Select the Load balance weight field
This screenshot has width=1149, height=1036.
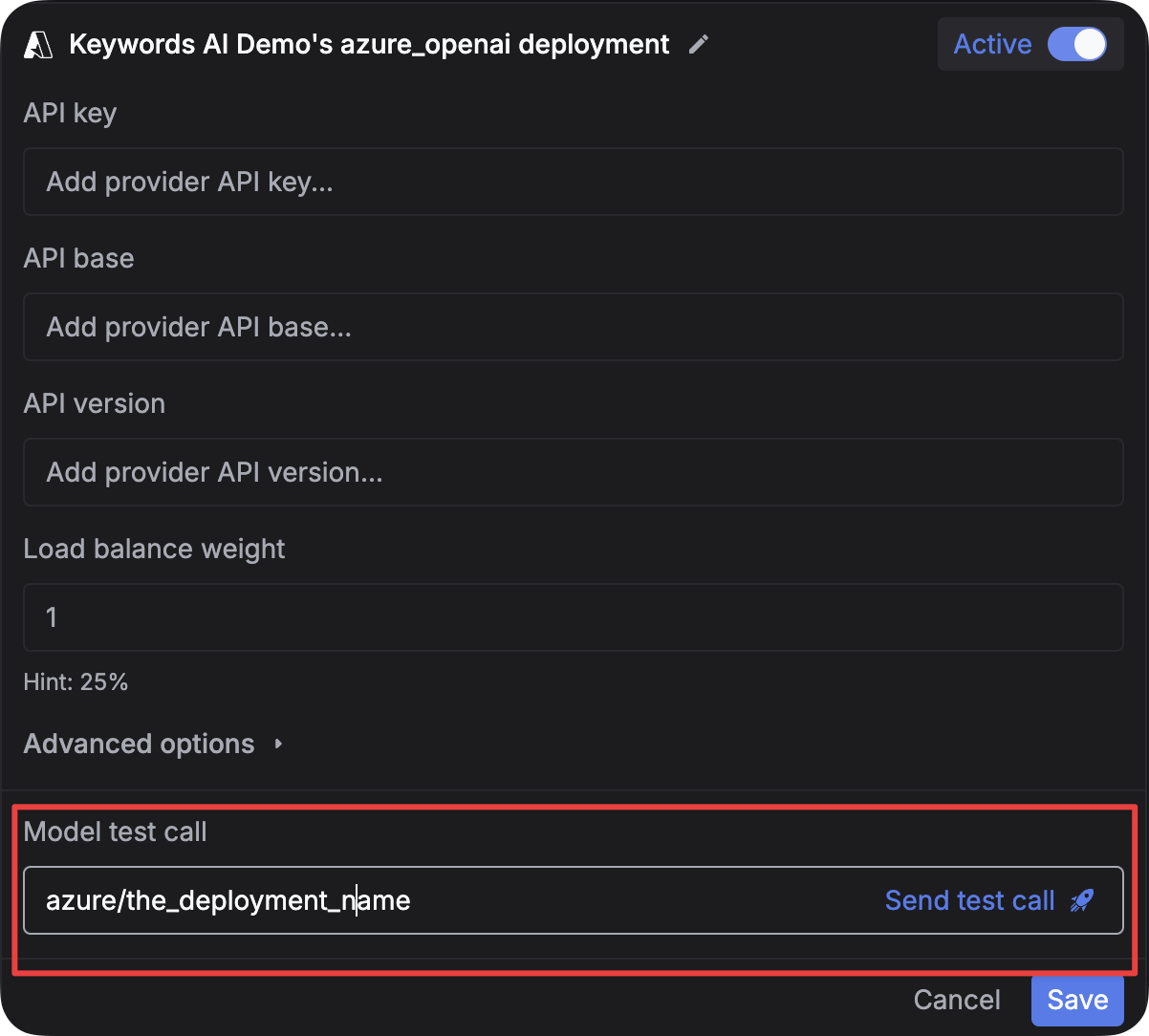coord(574,617)
